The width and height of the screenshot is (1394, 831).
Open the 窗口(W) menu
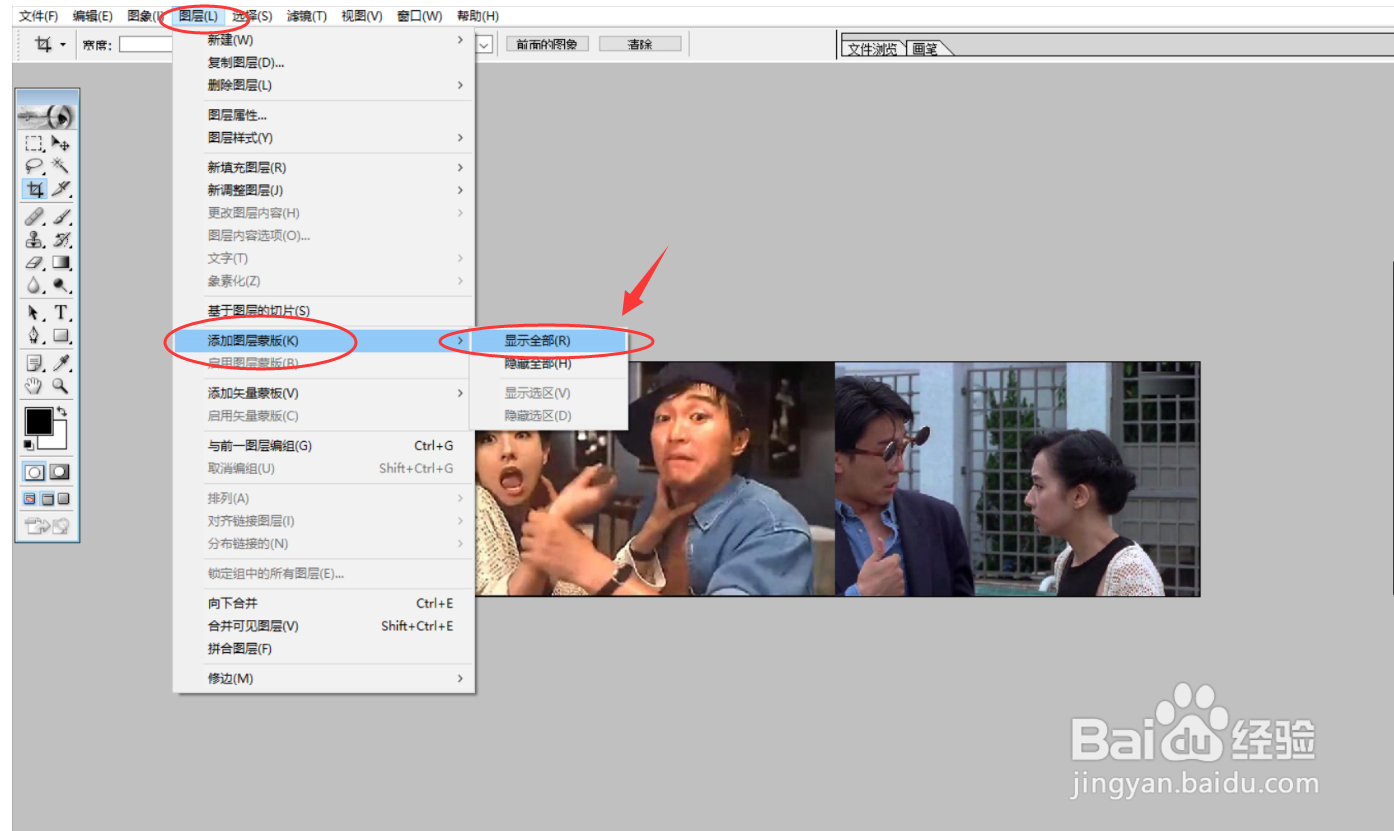pyautogui.click(x=419, y=16)
